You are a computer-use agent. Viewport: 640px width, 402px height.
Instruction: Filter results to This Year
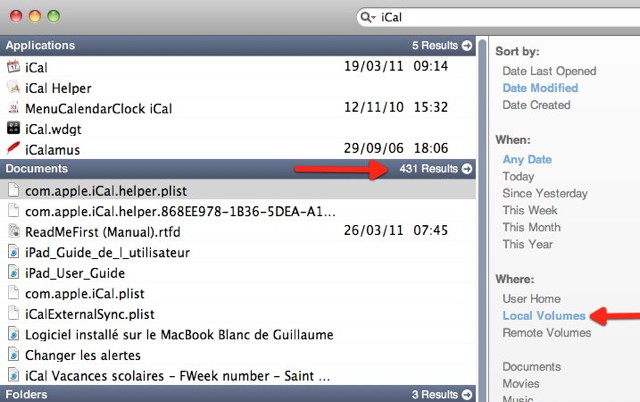pyautogui.click(x=527, y=244)
